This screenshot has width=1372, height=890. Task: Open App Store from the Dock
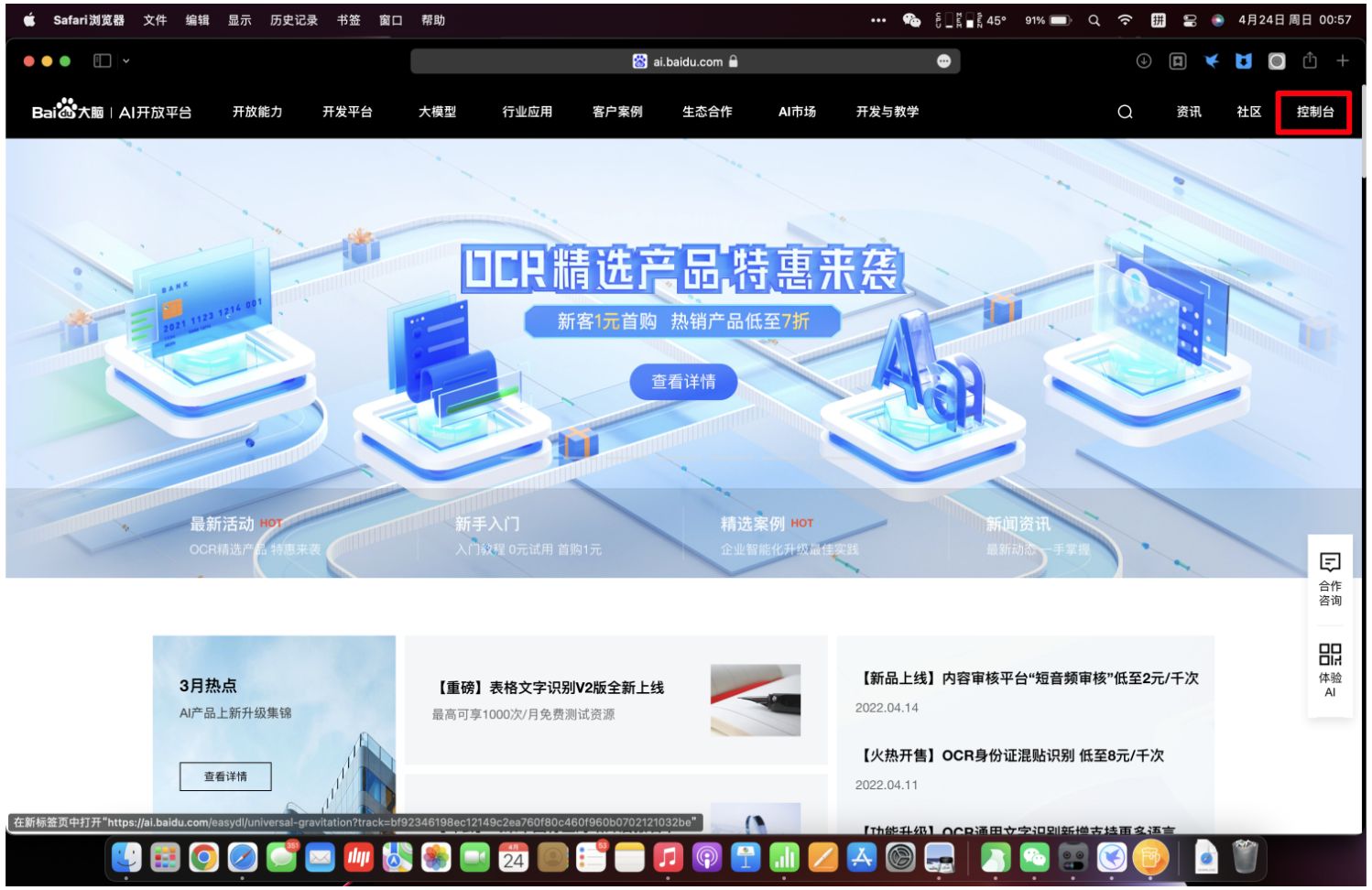point(862,858)
